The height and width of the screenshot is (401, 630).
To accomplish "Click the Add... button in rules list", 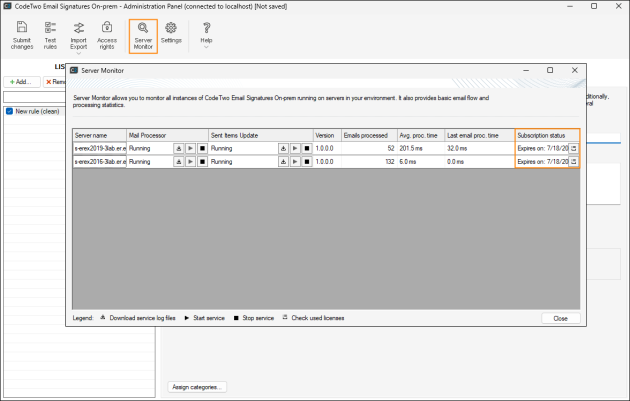I will [22, 82].
